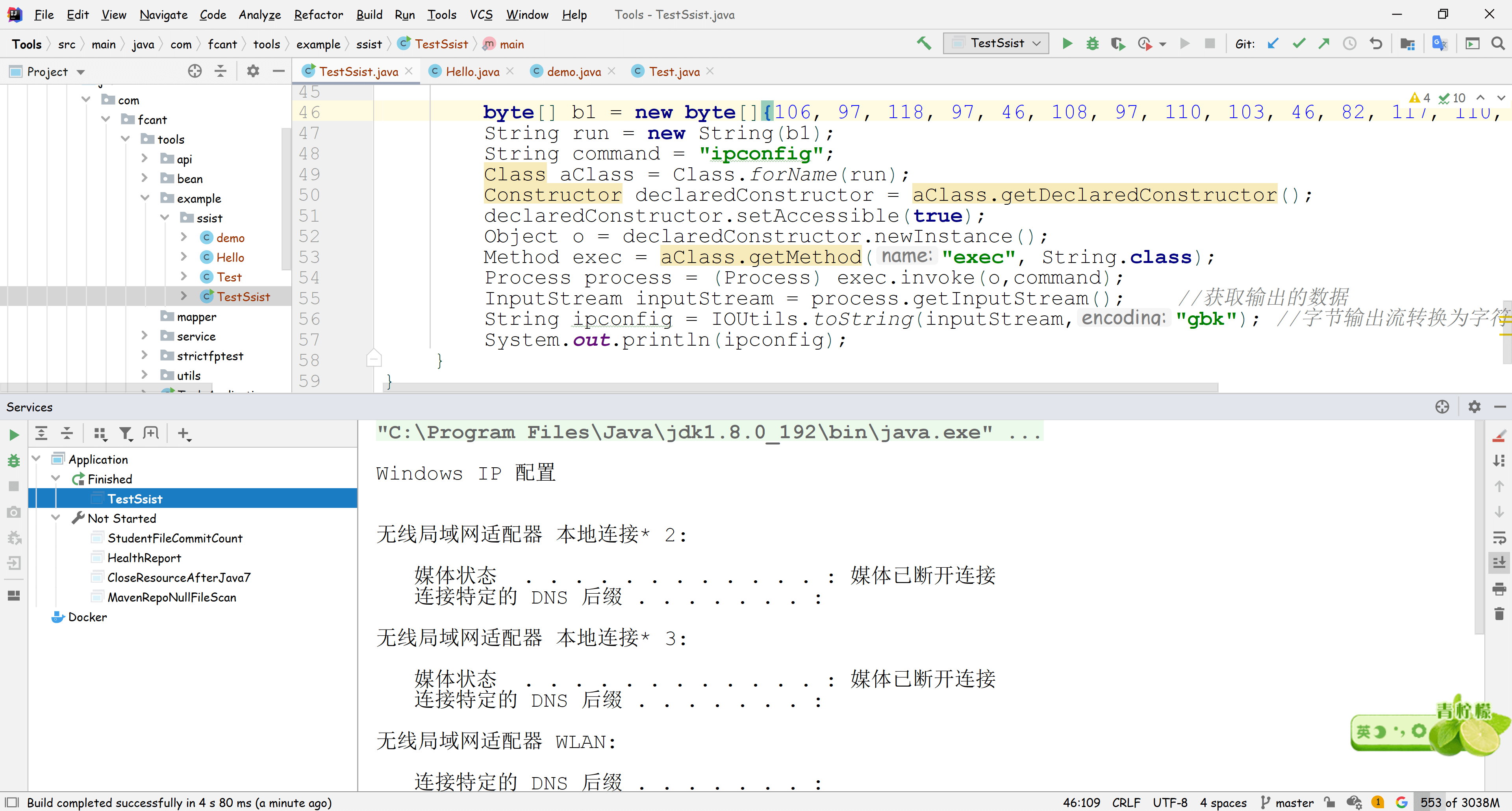This screenshot has height=811, width=1512.
Task: Clear console output with trash icon
Action: pyautogui.click(x=1499, y=614)
